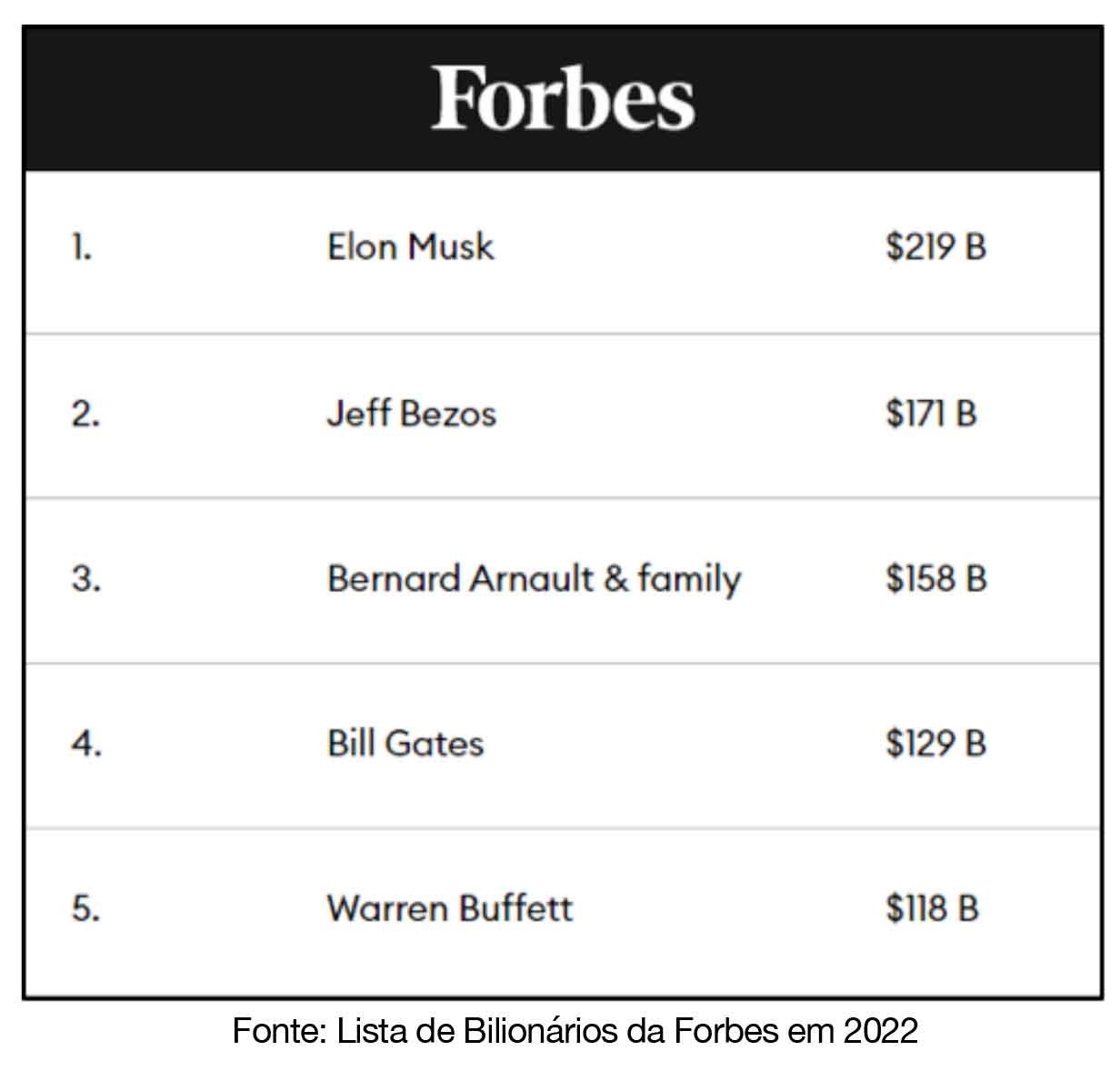Viewport: 1120px width, 1071px height.
Task: Click the $158 B net worth value
Action: pos(936,579)
